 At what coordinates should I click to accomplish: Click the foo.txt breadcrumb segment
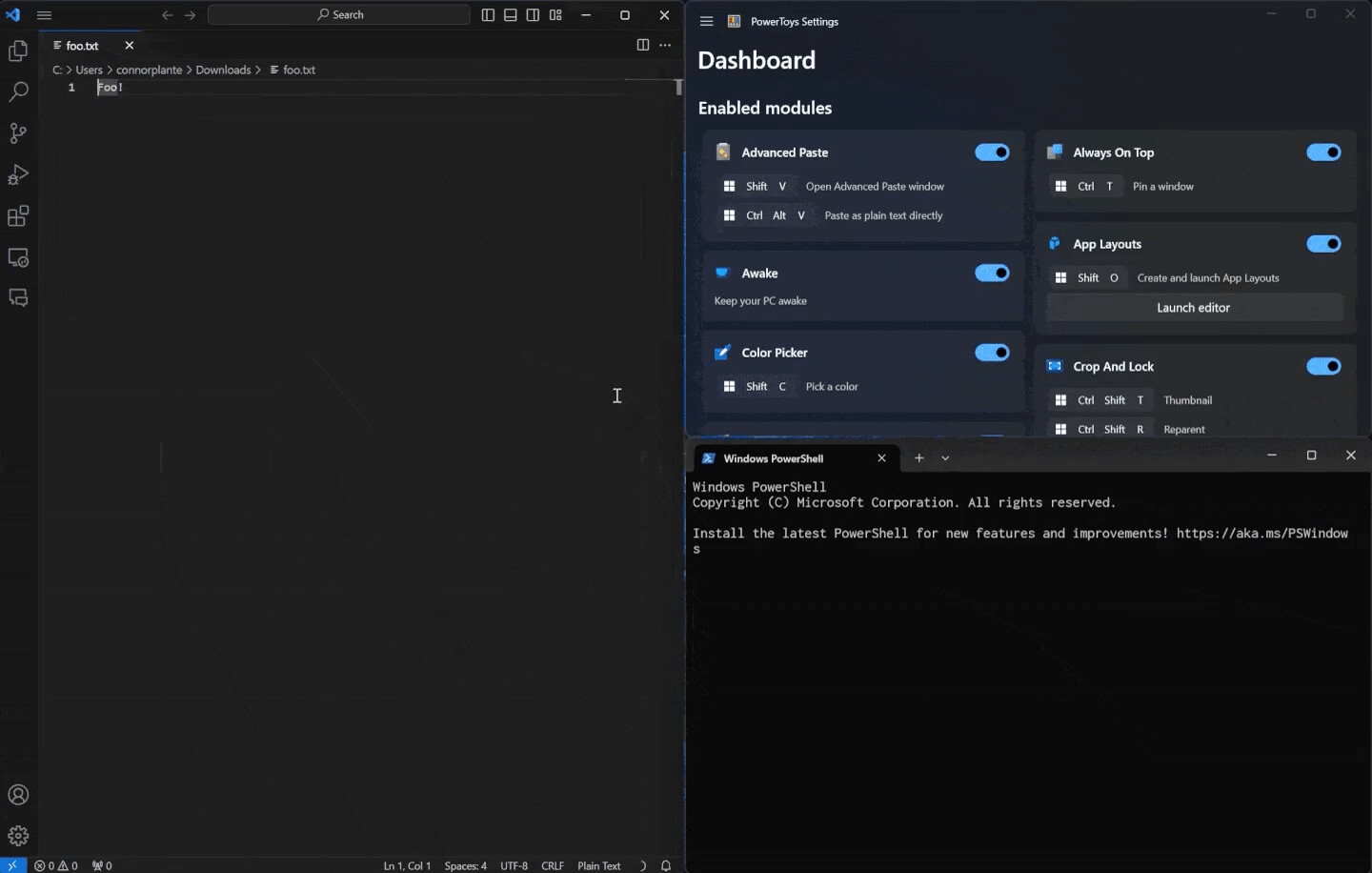(298, 70)
